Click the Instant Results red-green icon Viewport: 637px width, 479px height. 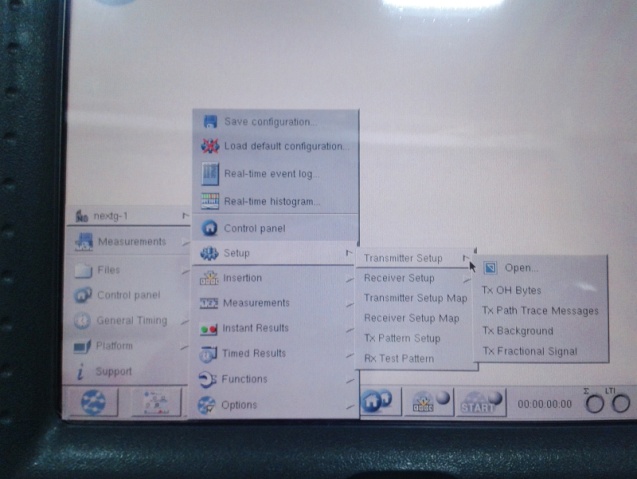coord(208,328)
